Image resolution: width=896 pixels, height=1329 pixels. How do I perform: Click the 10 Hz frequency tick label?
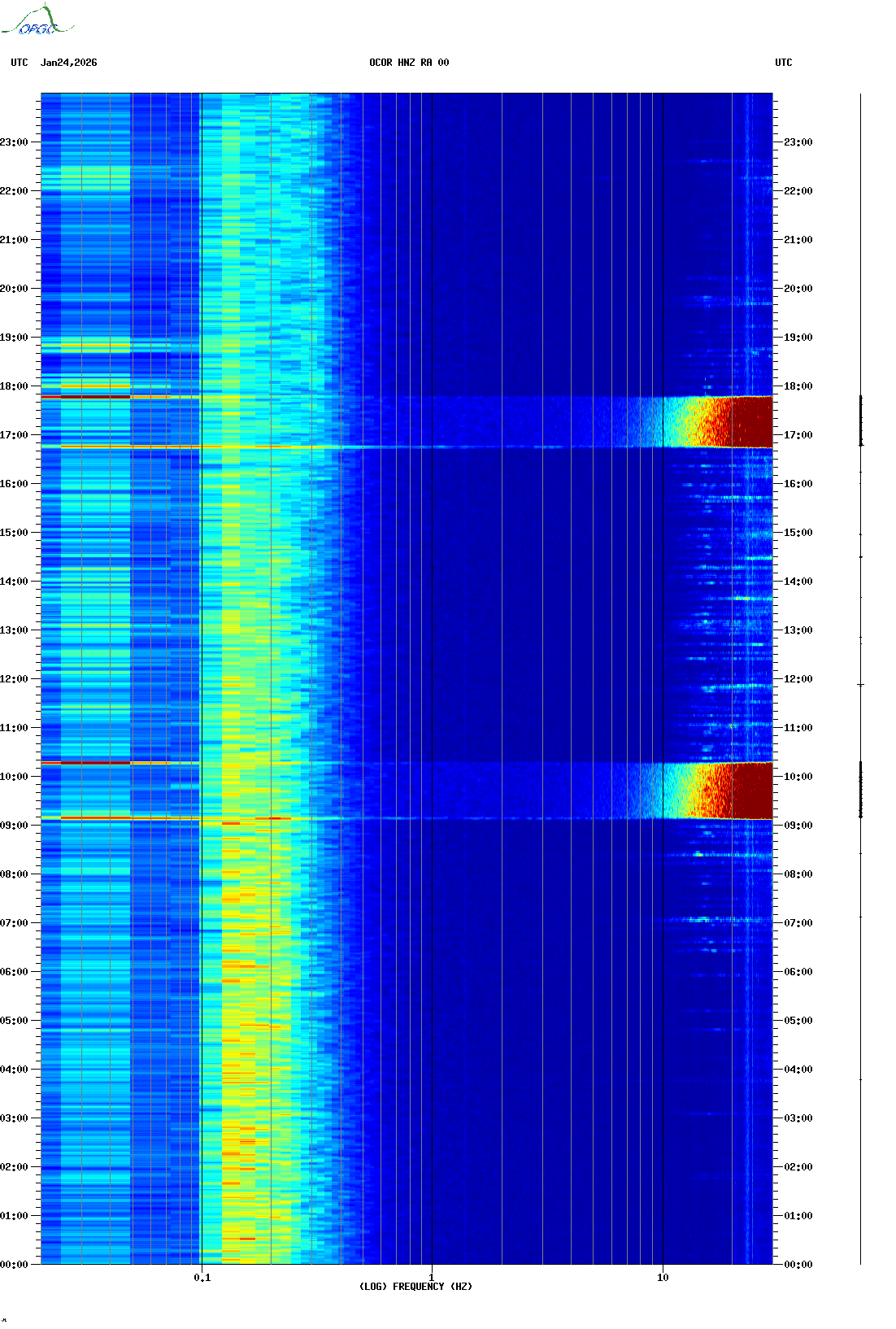(663, 1278)
